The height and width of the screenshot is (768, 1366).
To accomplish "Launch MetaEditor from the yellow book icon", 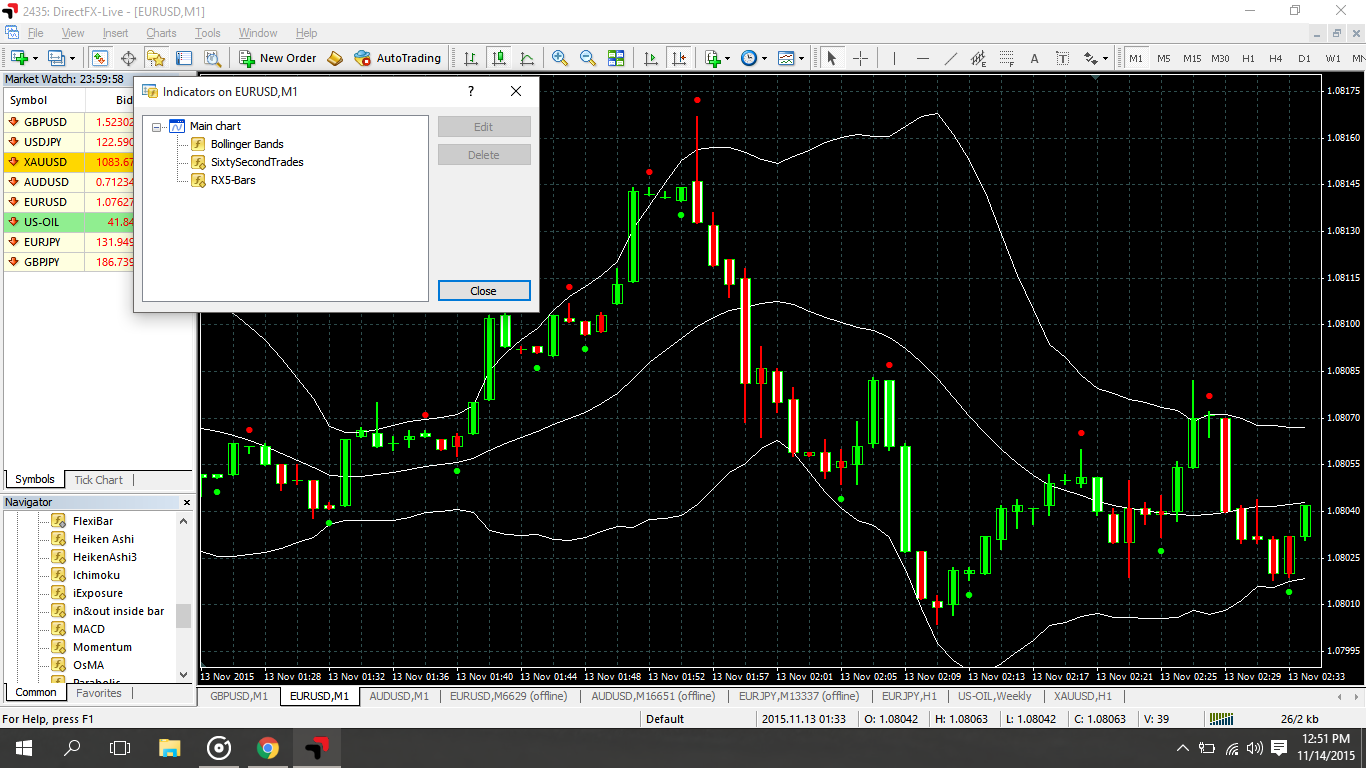I will 335,58.
